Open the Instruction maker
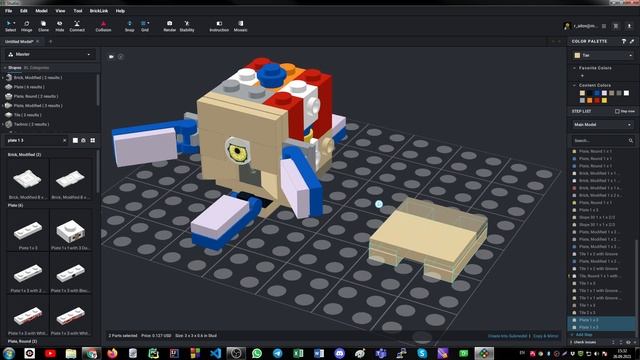 coord(219,26)
